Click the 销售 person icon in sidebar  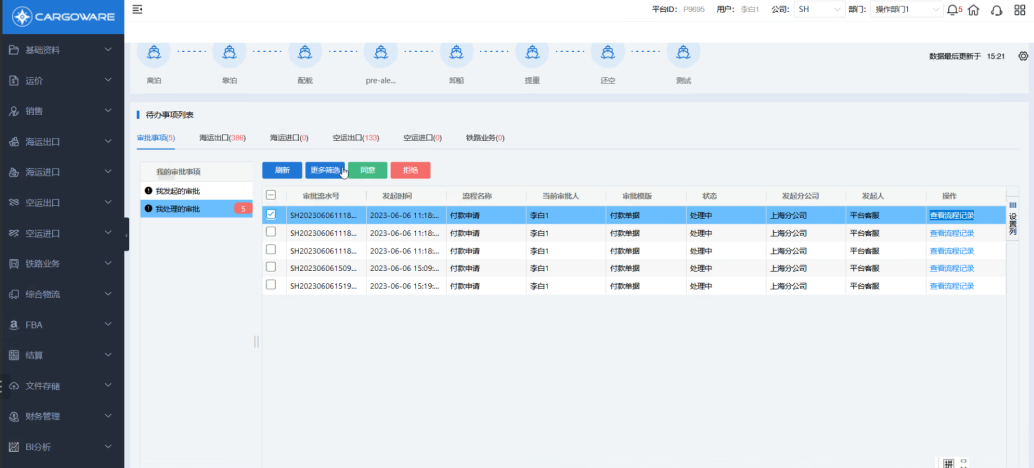click(x=13, y=111)
